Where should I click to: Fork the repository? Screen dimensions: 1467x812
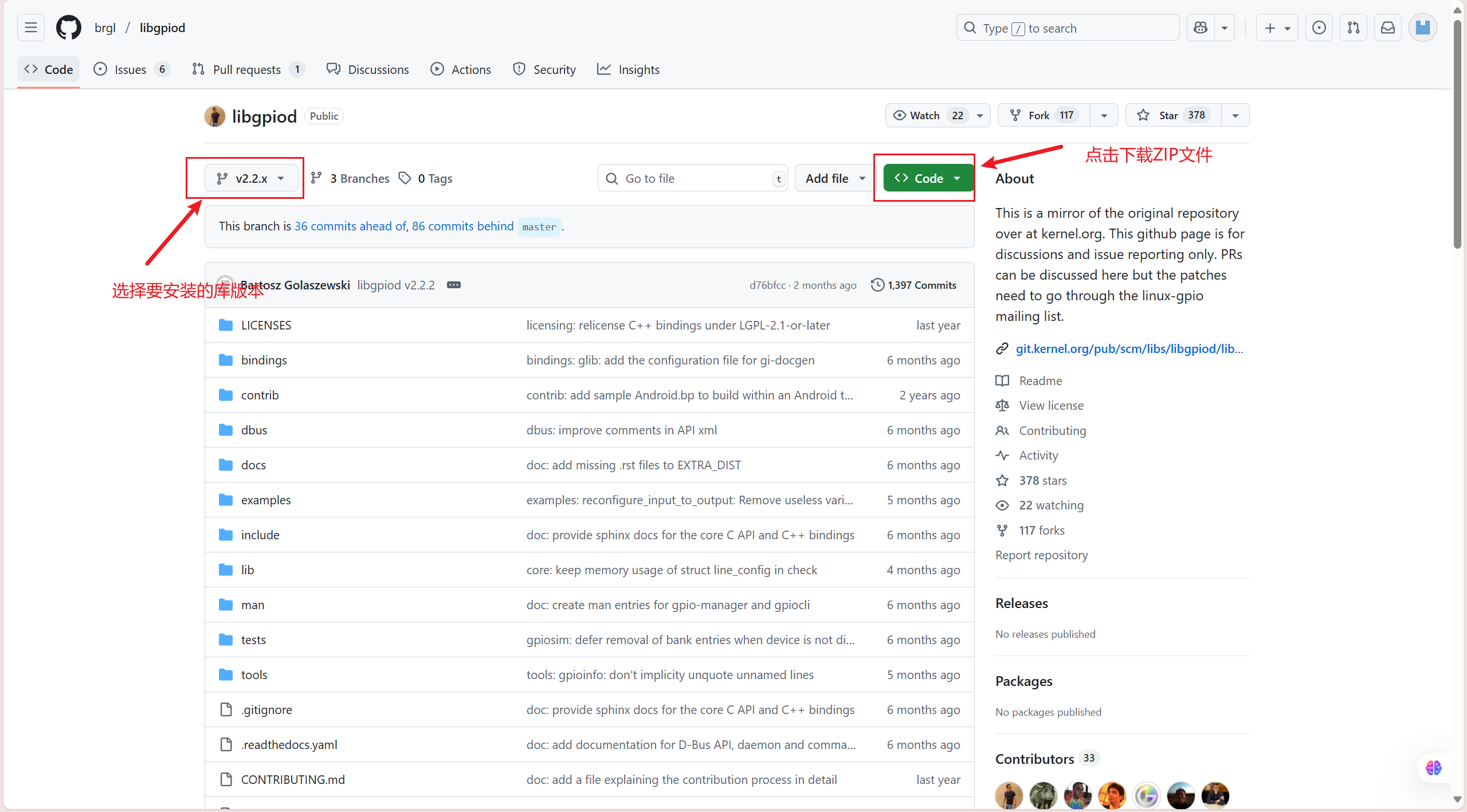coord(1044,115)
